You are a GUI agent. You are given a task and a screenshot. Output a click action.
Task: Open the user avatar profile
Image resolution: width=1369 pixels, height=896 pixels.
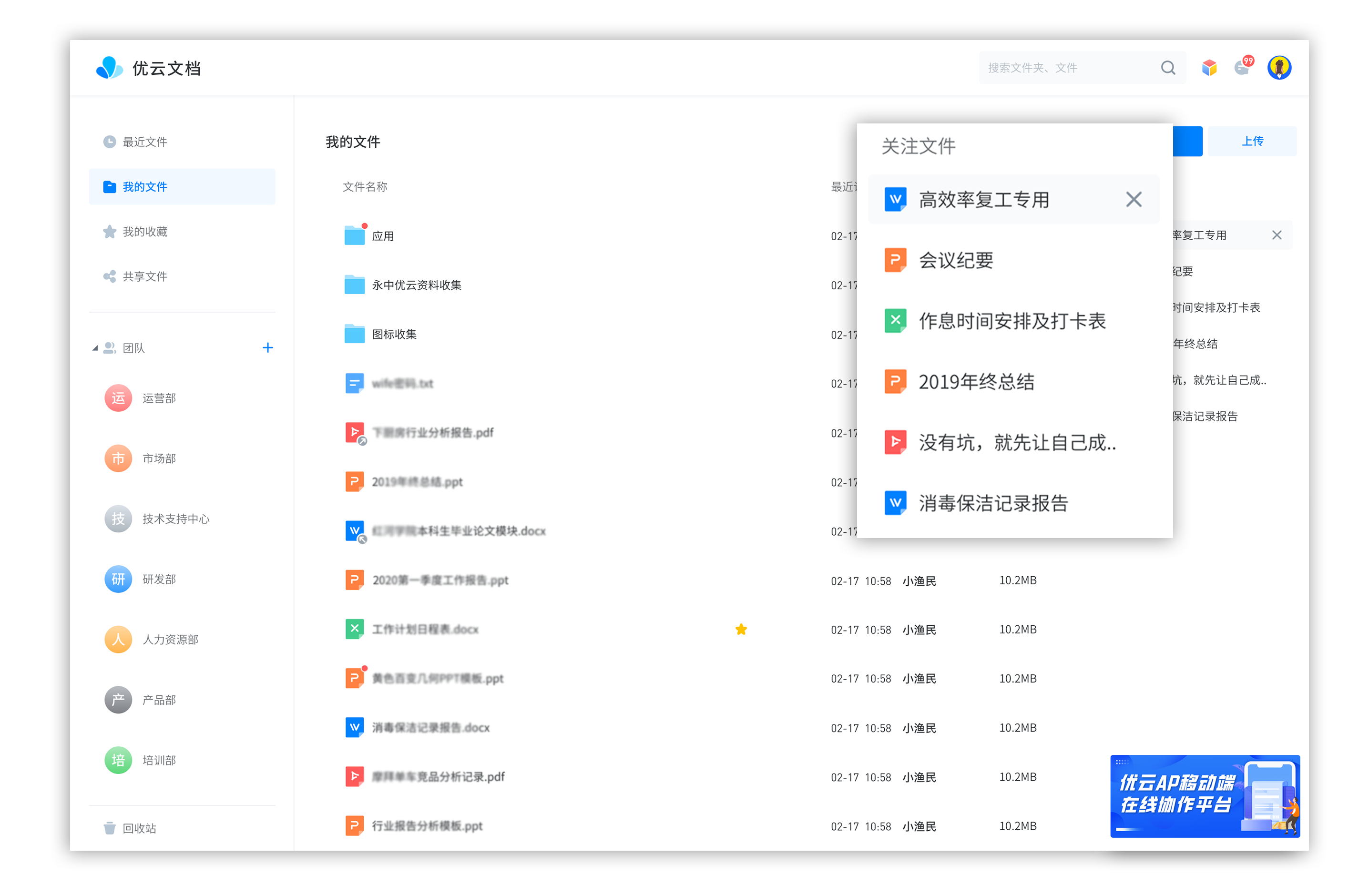pos(1279,68)
